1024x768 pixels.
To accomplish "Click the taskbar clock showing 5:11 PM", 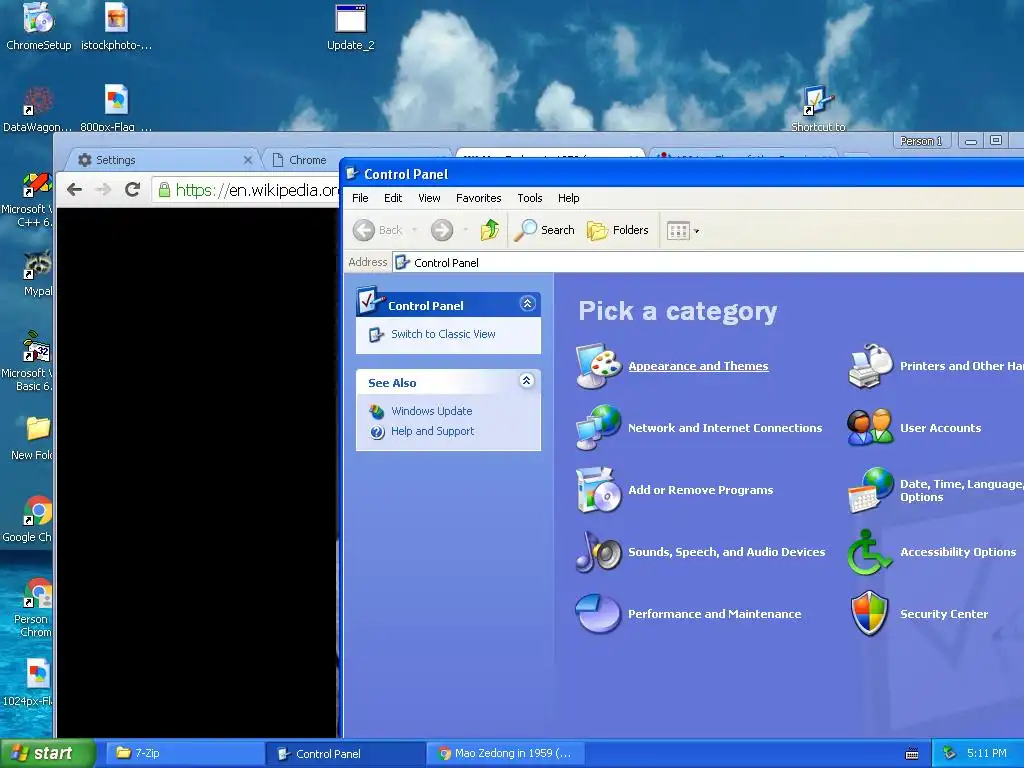I will click(x=986, y=753).
